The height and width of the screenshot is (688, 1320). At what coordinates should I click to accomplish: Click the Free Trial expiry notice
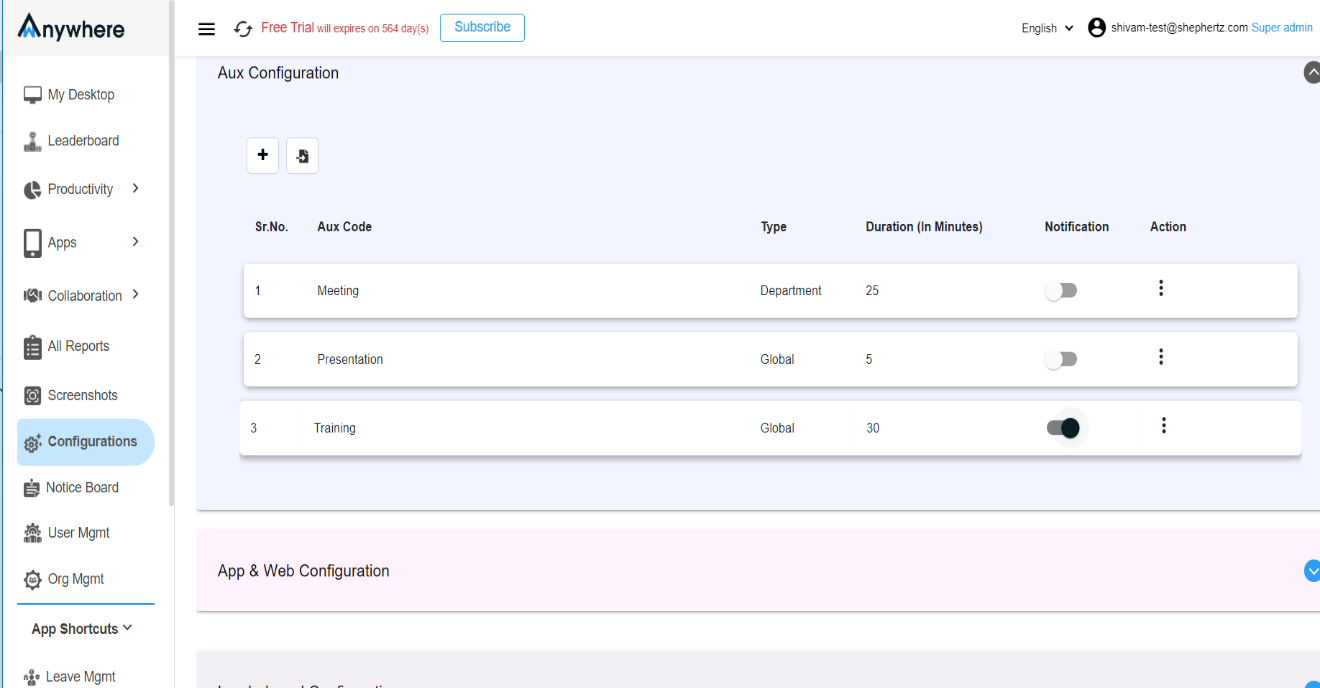345,28
